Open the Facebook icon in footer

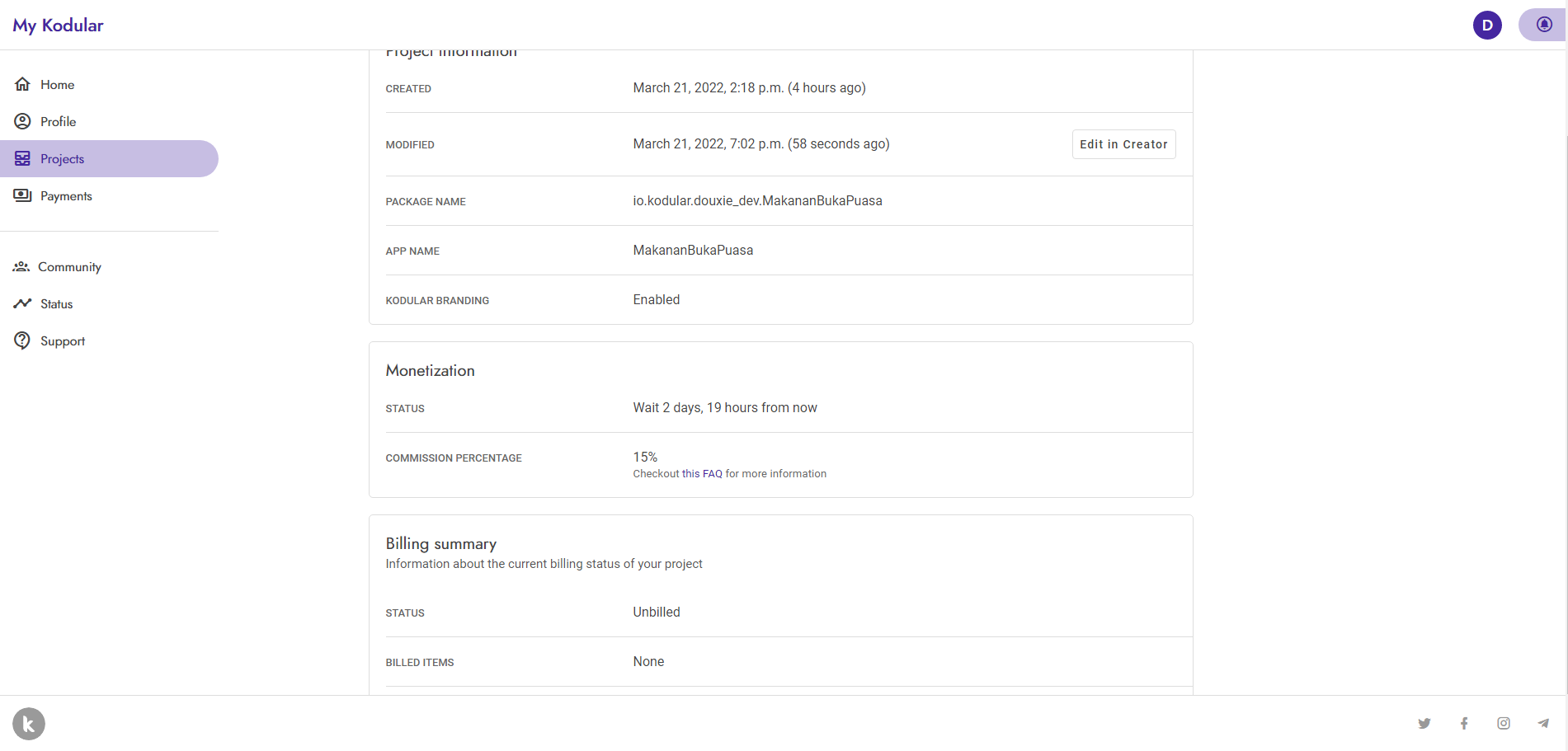[x=1464, y=723]
